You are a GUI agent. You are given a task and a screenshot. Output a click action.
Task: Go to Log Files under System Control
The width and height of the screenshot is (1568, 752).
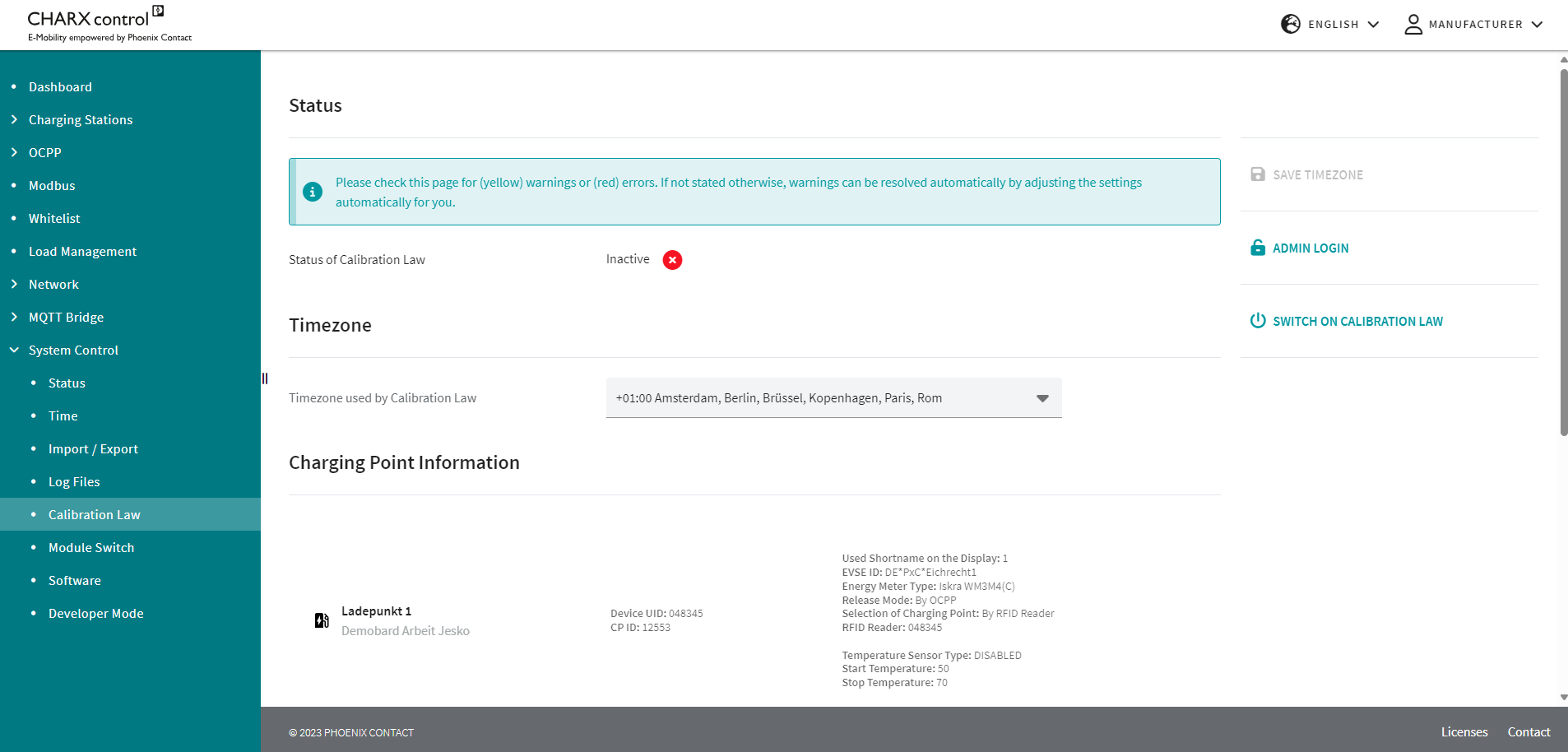[x=74, y=482]
